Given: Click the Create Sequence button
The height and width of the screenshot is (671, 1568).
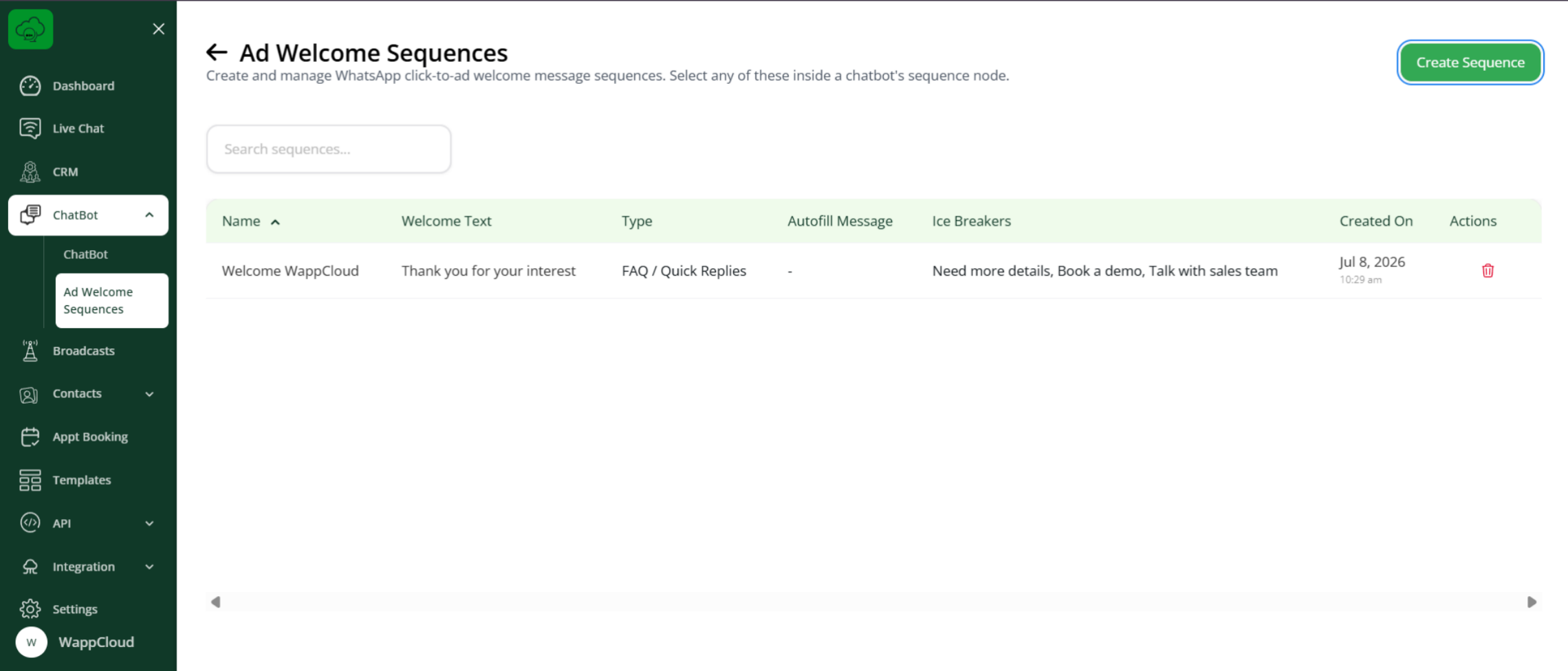Looking at the screenshot, I should pos(1470,63).
